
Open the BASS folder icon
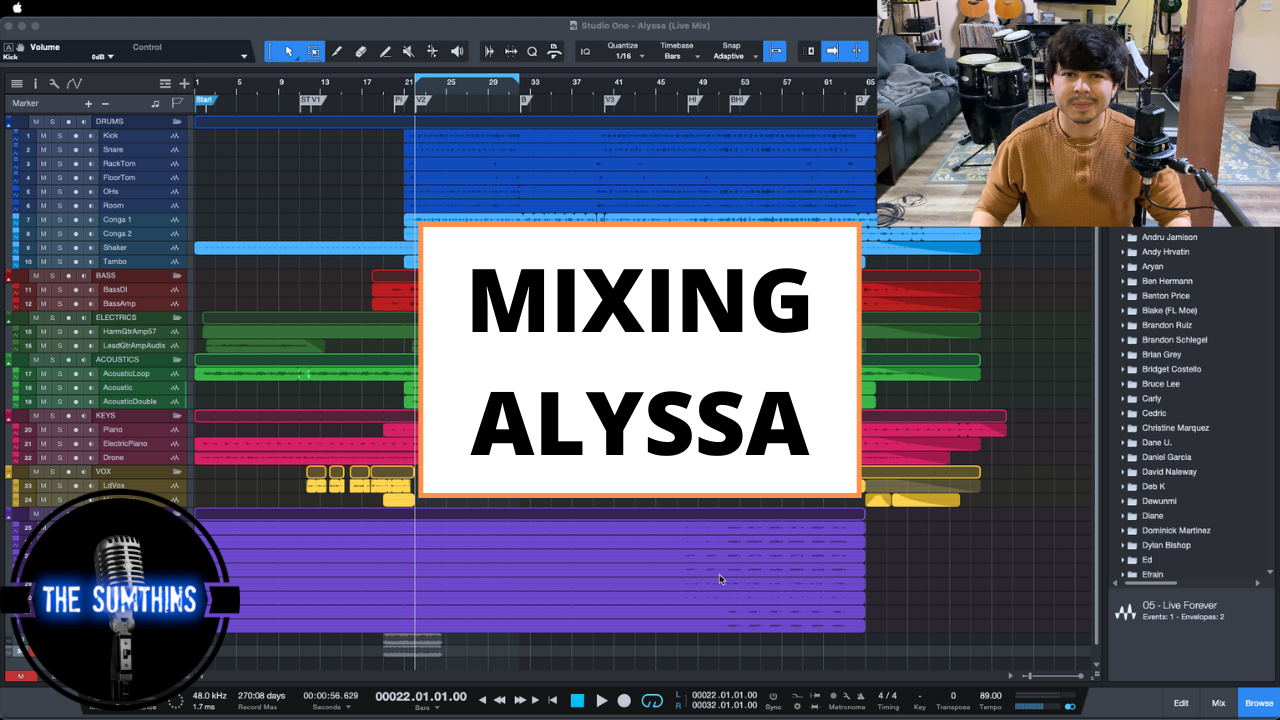(x=177, y=275)
